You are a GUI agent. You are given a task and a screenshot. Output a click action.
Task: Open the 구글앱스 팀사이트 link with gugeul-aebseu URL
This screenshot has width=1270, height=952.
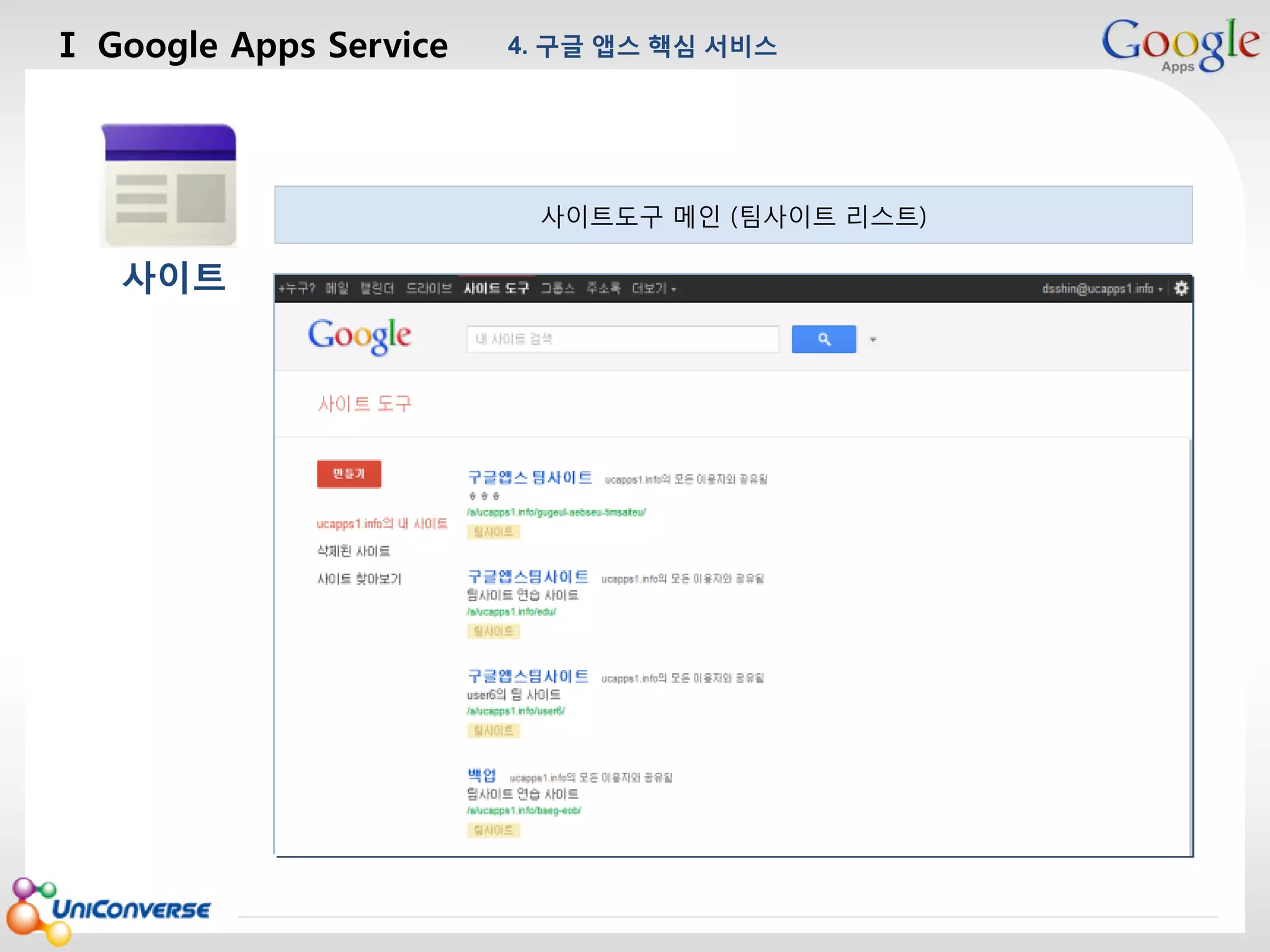(x=530, y=477)
